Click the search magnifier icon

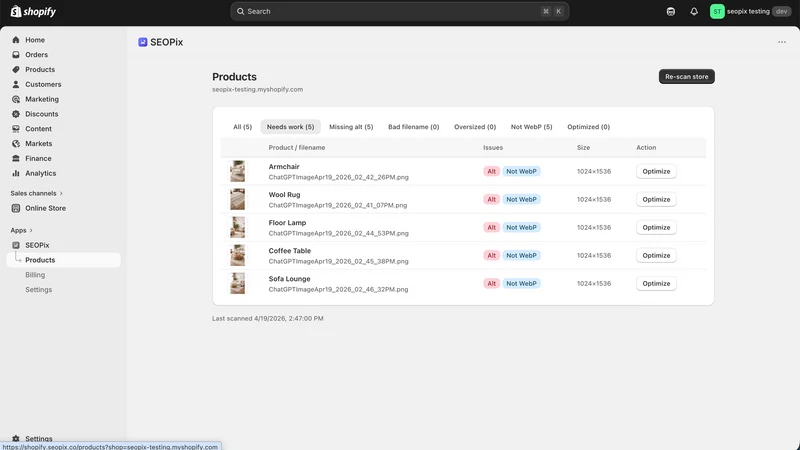(x=240, y=11)
